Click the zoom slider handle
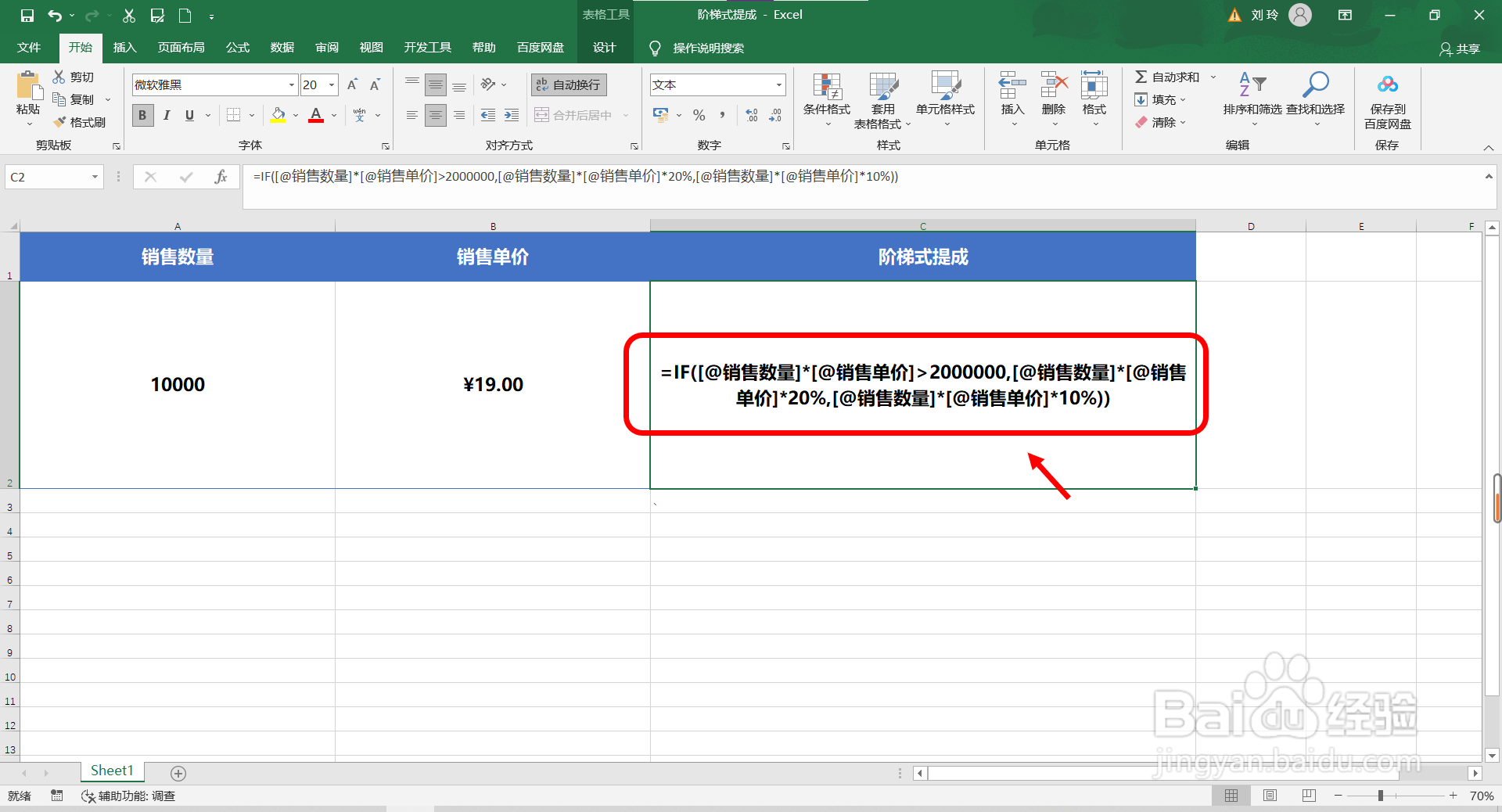 1381,796
